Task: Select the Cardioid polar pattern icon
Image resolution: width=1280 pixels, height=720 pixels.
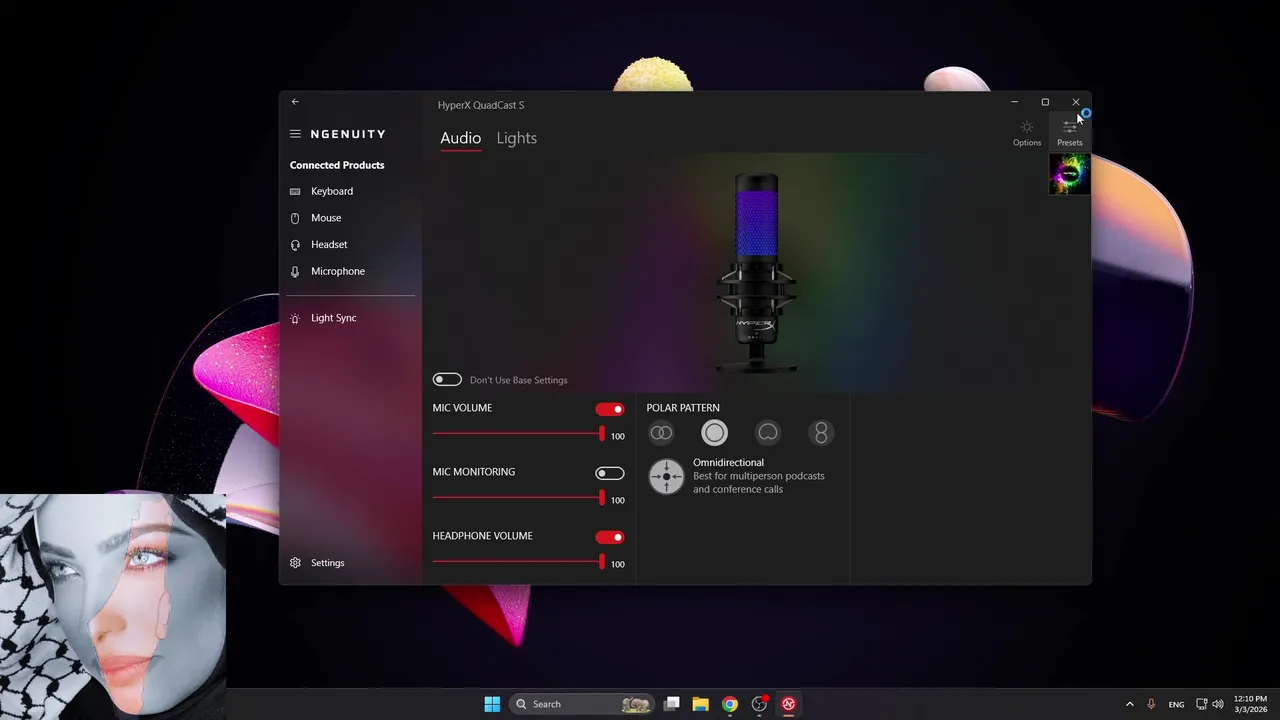Action: (768, 433)
